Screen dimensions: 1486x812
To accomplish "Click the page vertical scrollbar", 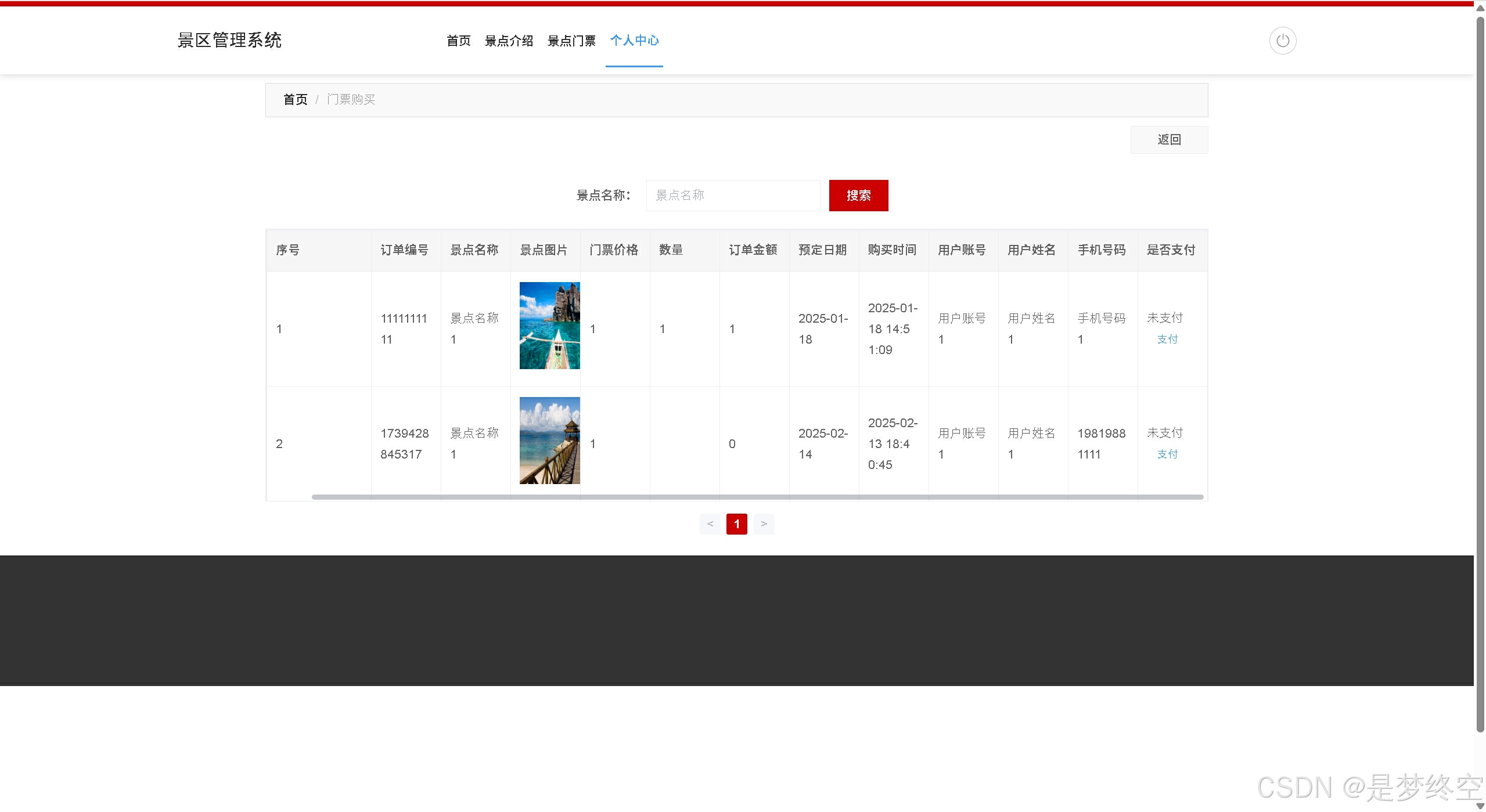I will click(1480, 371).
